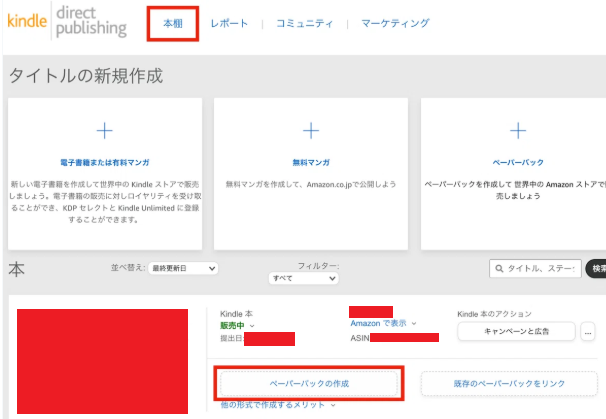
Task: Click the plus icon for 電子書籍または有料マンガ
Action: (104, 130)
